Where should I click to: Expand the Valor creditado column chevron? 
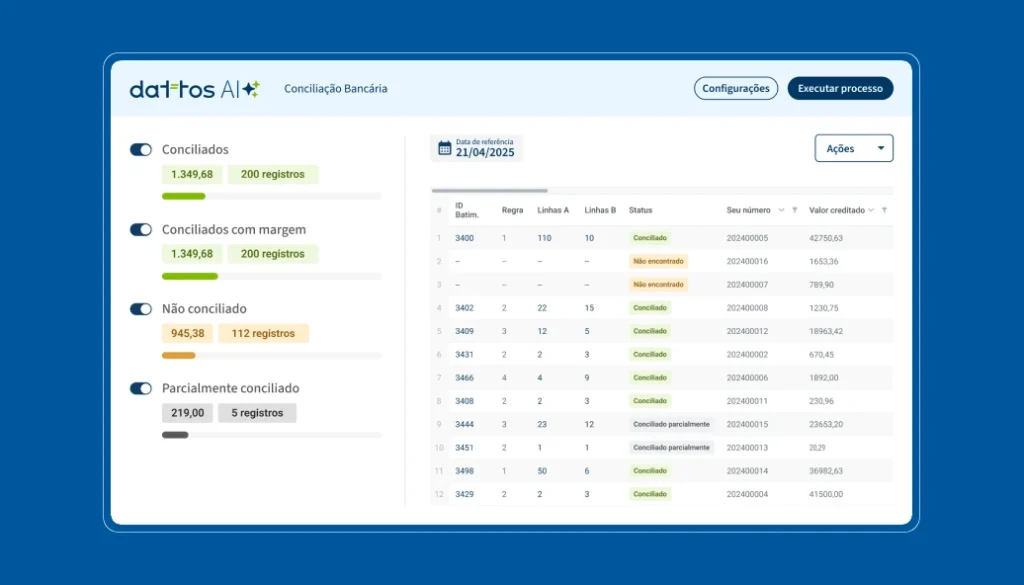coord(871,210)
